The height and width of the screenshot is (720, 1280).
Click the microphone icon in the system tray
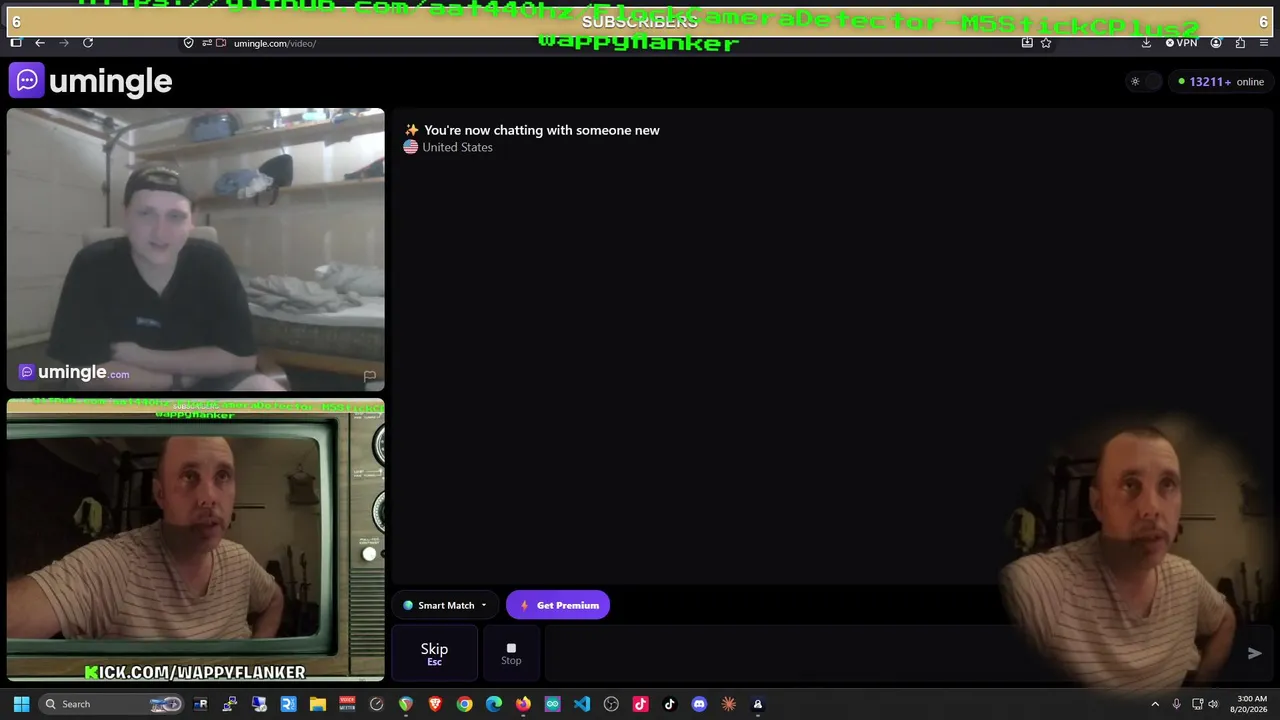click(x=1176, y=704)
